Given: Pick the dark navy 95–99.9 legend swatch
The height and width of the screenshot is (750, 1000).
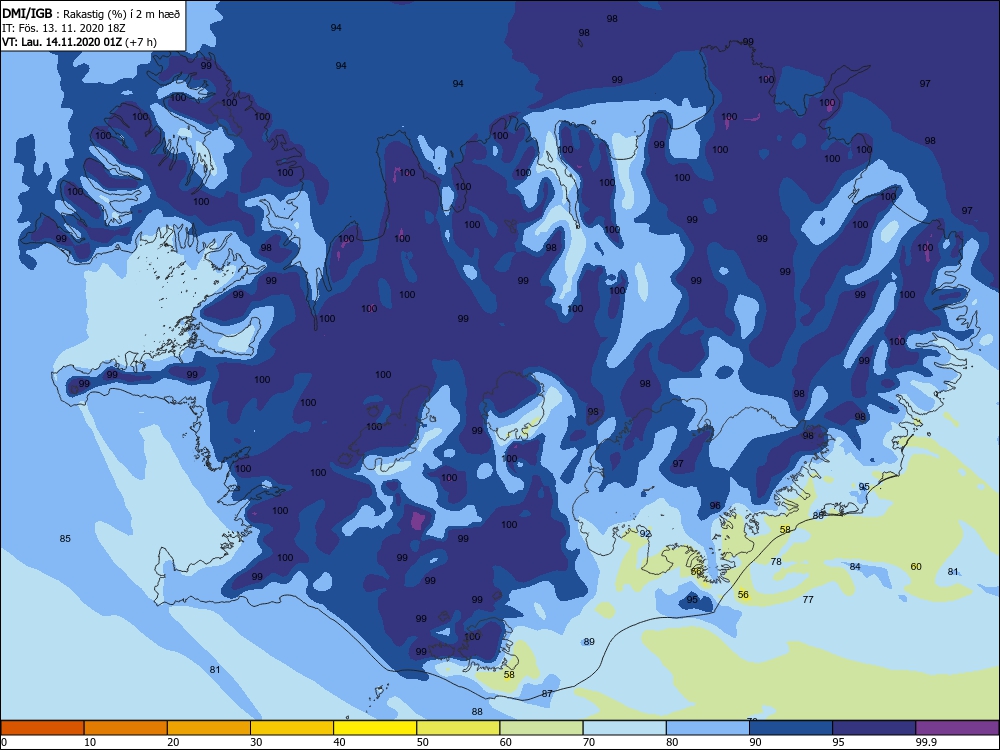Looking at the screenshot, I should pyautogui.click(x=874, y=728).
